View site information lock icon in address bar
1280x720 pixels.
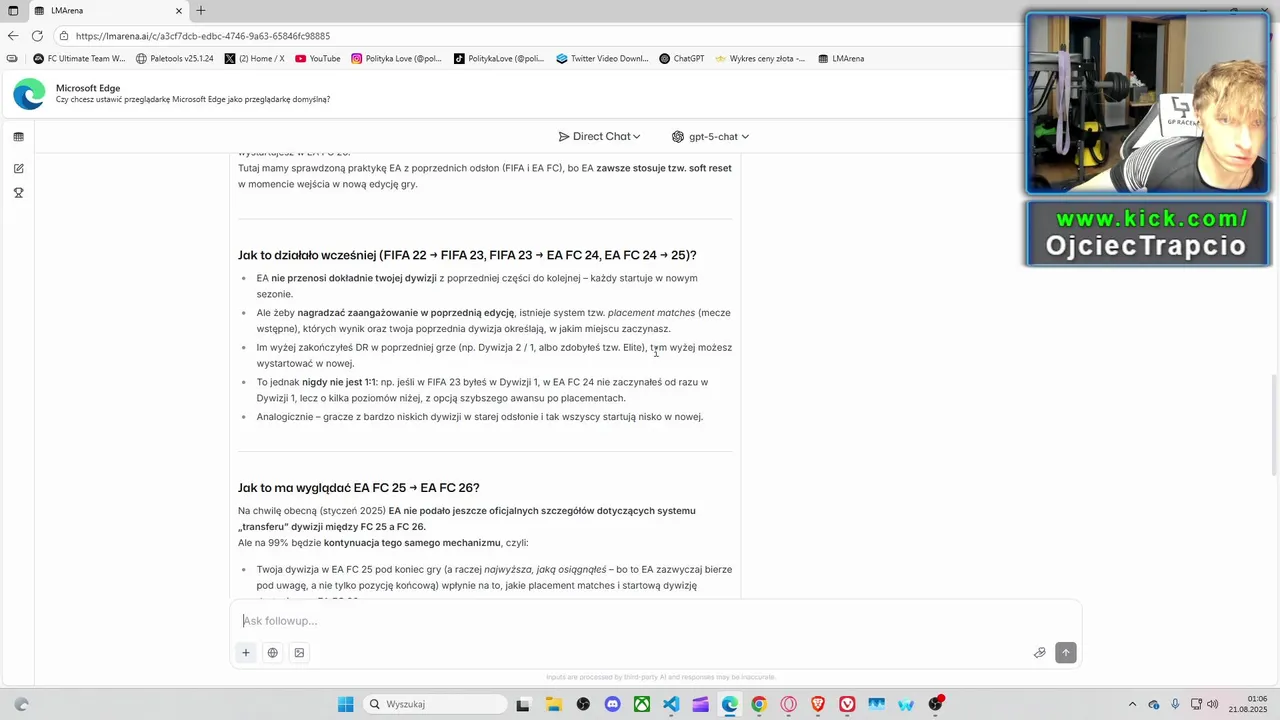[x=64, y=36]
